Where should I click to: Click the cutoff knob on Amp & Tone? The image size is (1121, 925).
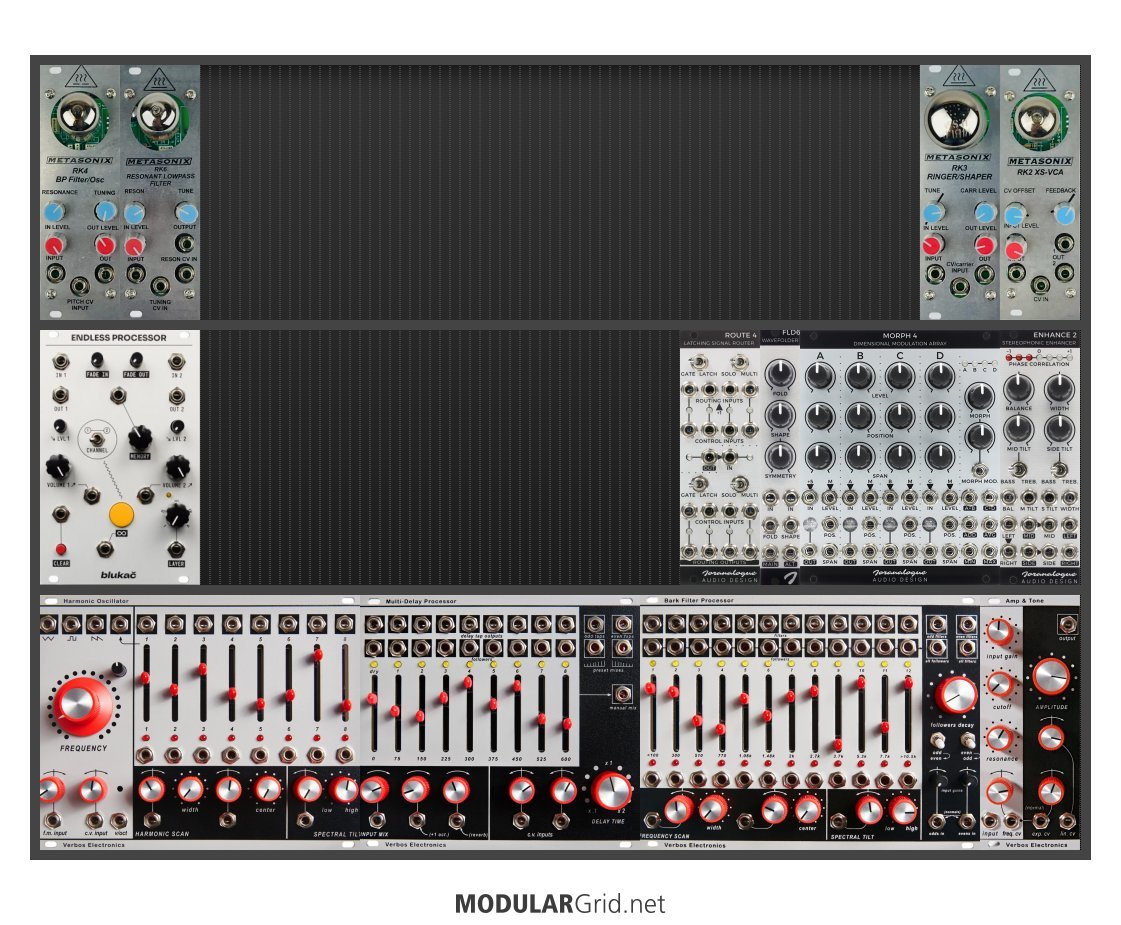[999, 686]
